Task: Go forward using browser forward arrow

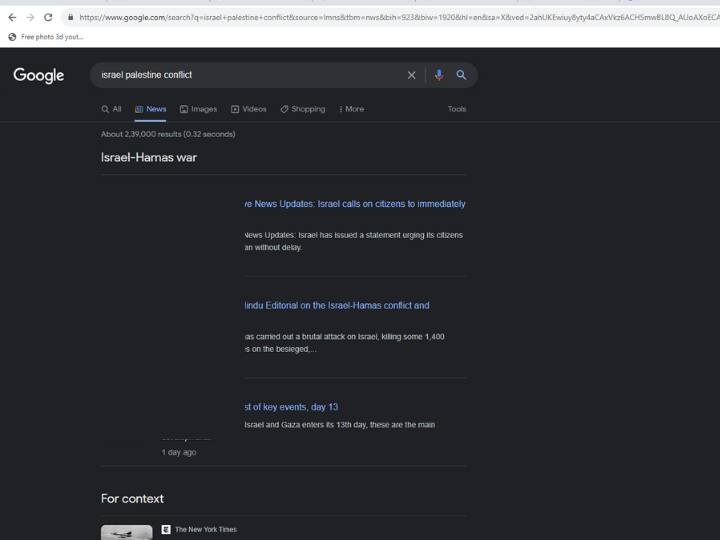Action: click(x=30, y=17)
